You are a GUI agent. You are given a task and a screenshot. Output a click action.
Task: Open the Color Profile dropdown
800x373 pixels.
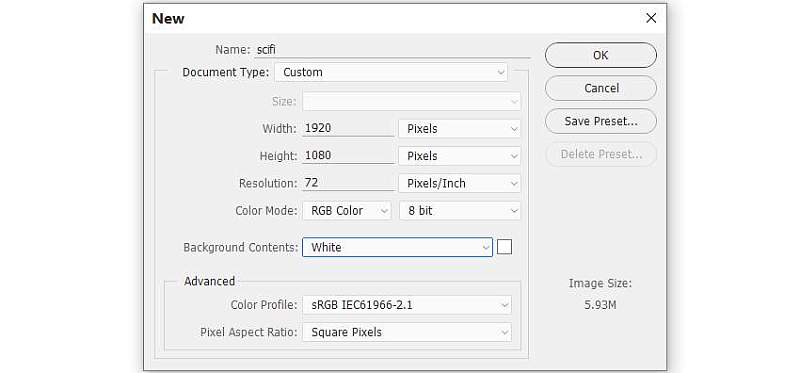[x=407, y=305]
